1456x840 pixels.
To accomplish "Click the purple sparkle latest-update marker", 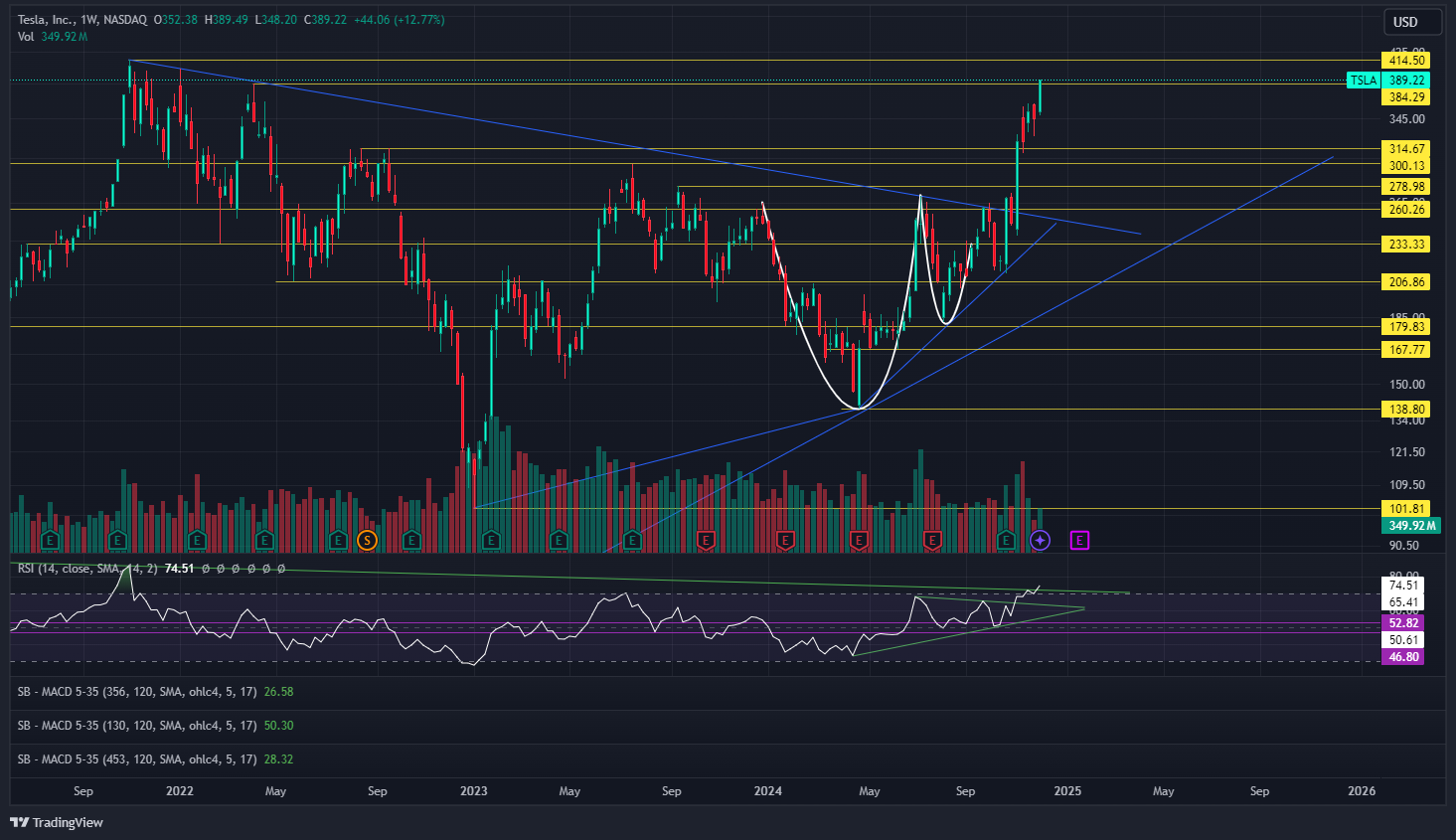I will pos(1040,541).
